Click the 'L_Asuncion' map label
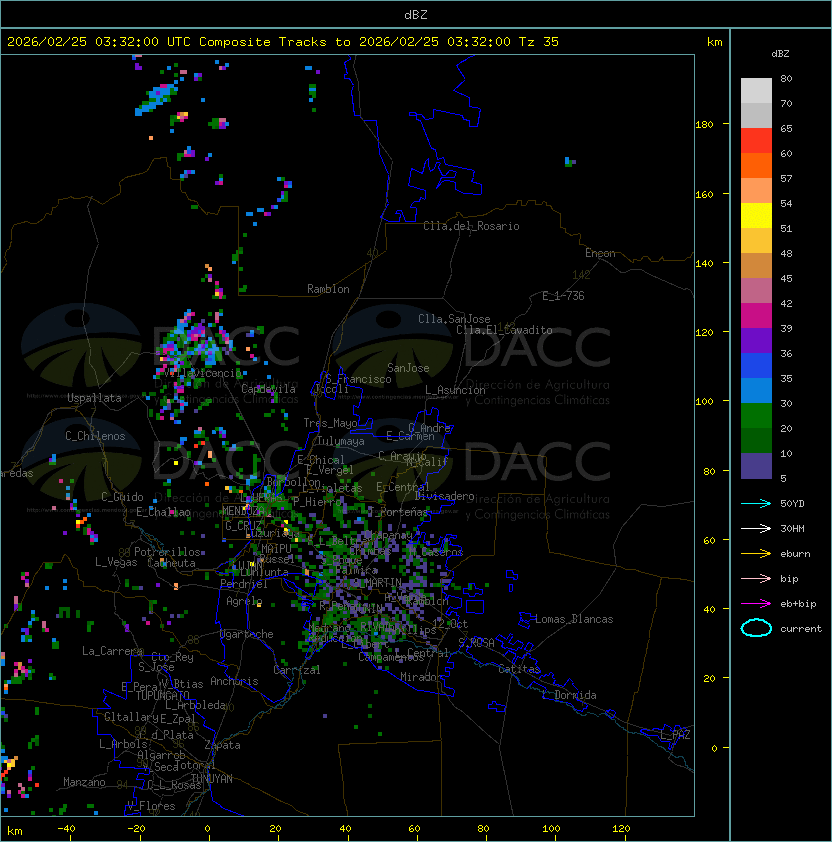The width and height of the screenshot is (832, 842). [x=455, y=390]
